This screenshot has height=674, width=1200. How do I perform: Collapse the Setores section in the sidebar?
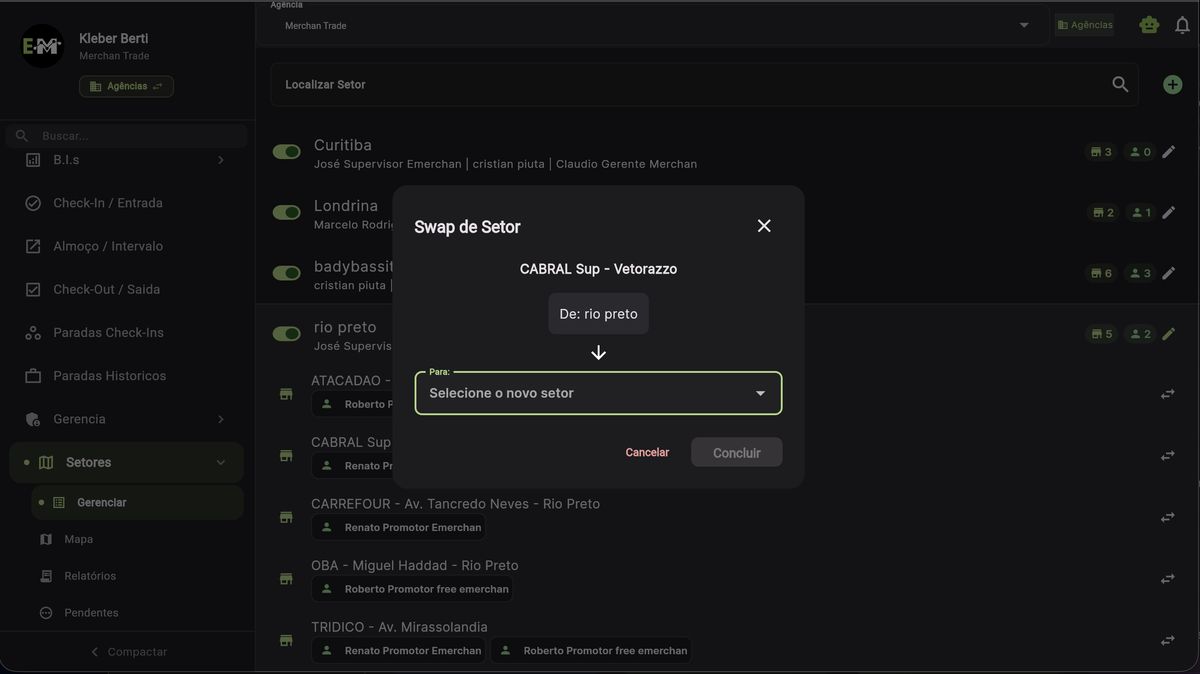pyautogui.click(x=220, y=462)
